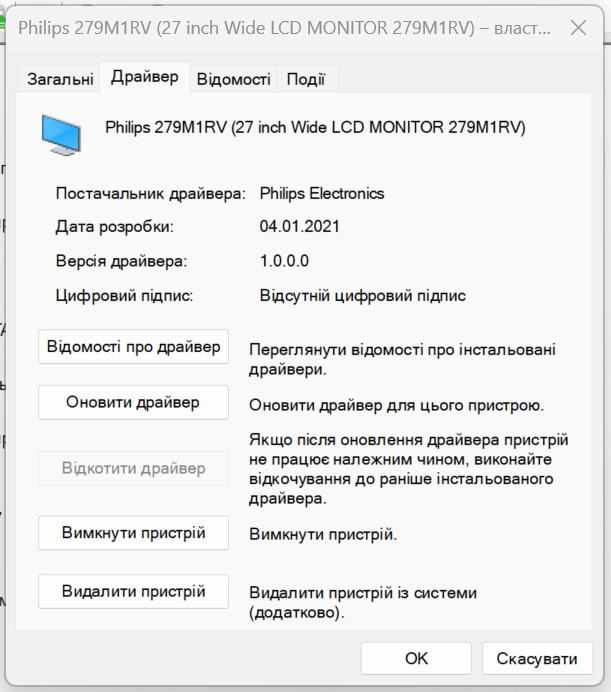
Task: Click the driver version 1.0.0.0 value
Action: (284, 261)
